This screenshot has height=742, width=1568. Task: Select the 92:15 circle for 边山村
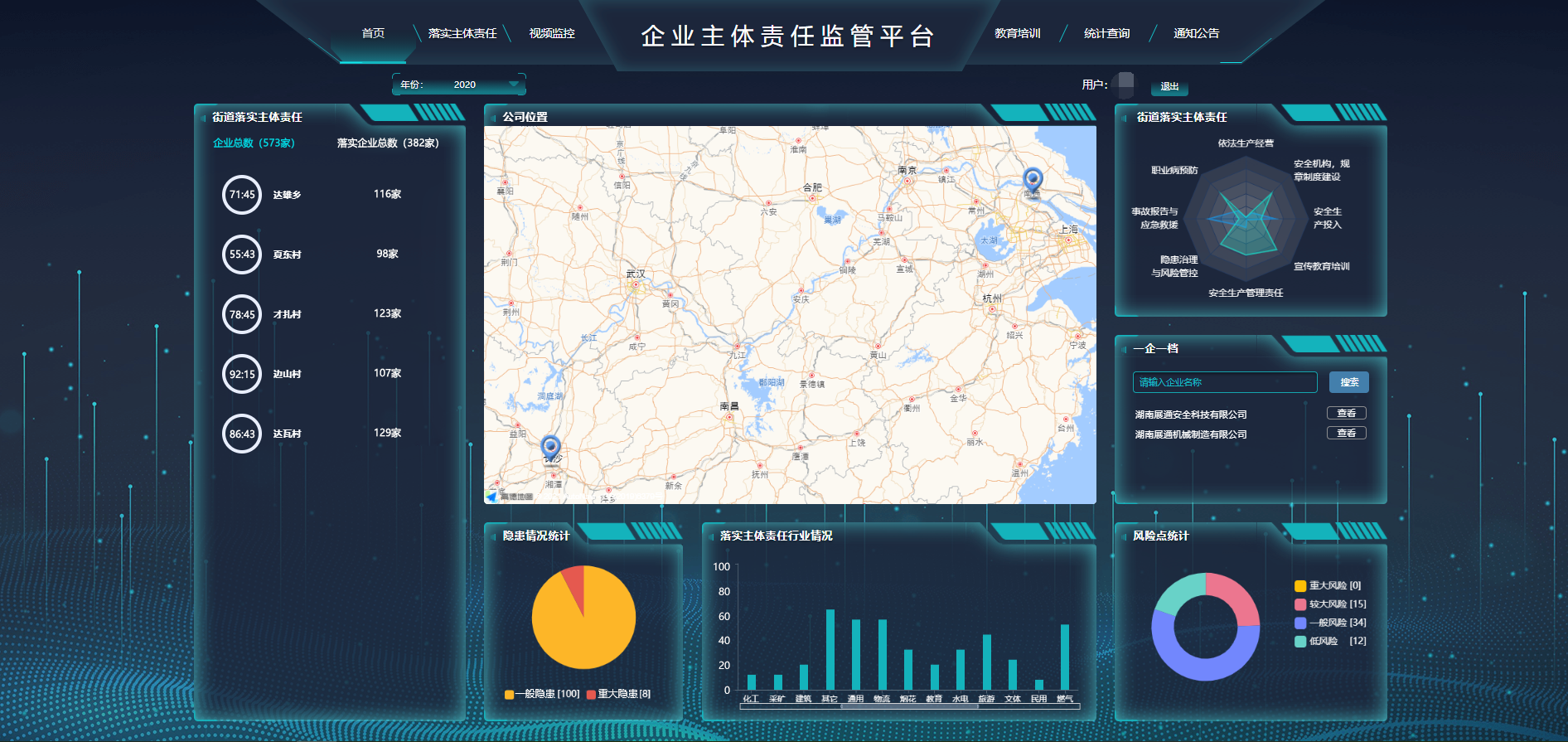pos(242,374)
